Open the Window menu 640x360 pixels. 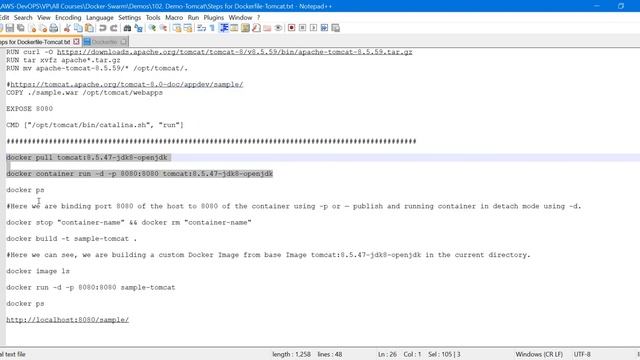pyautogui.click(x=240, y=18)
